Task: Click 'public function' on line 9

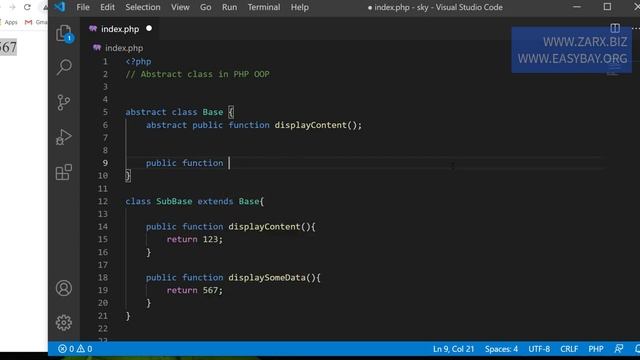Action: click(184, 163)
